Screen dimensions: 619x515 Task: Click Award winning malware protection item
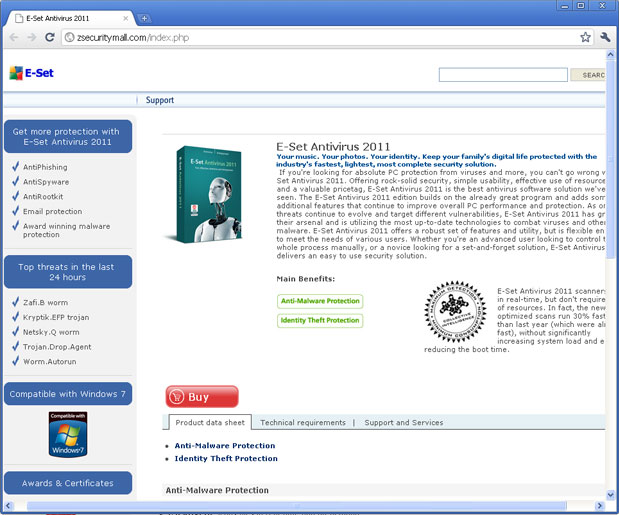coord(66,230)
